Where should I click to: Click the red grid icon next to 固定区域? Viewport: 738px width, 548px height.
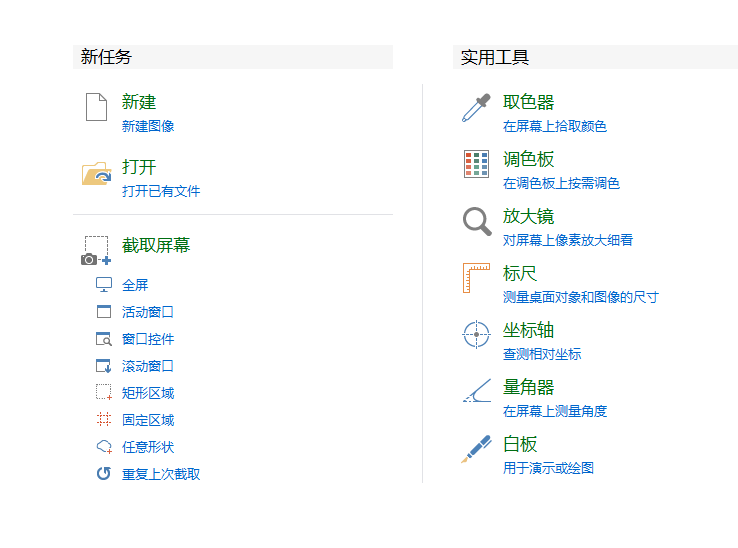pyautogui.click(x=104, y=419)
